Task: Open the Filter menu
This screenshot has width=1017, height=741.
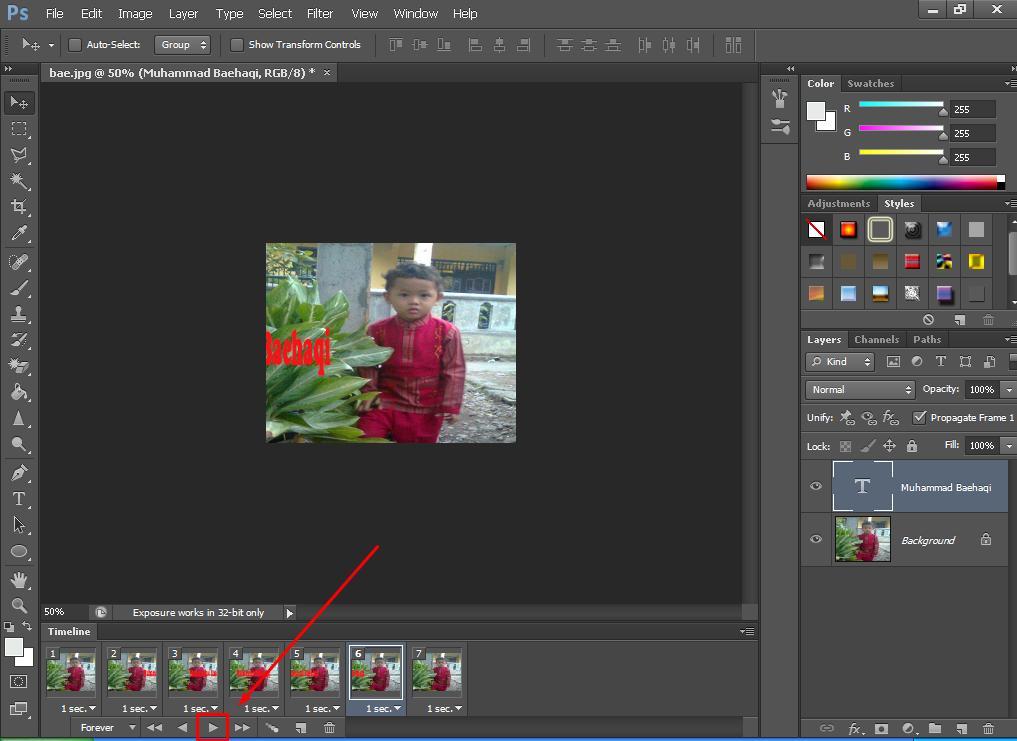Action: pos(320,14)
